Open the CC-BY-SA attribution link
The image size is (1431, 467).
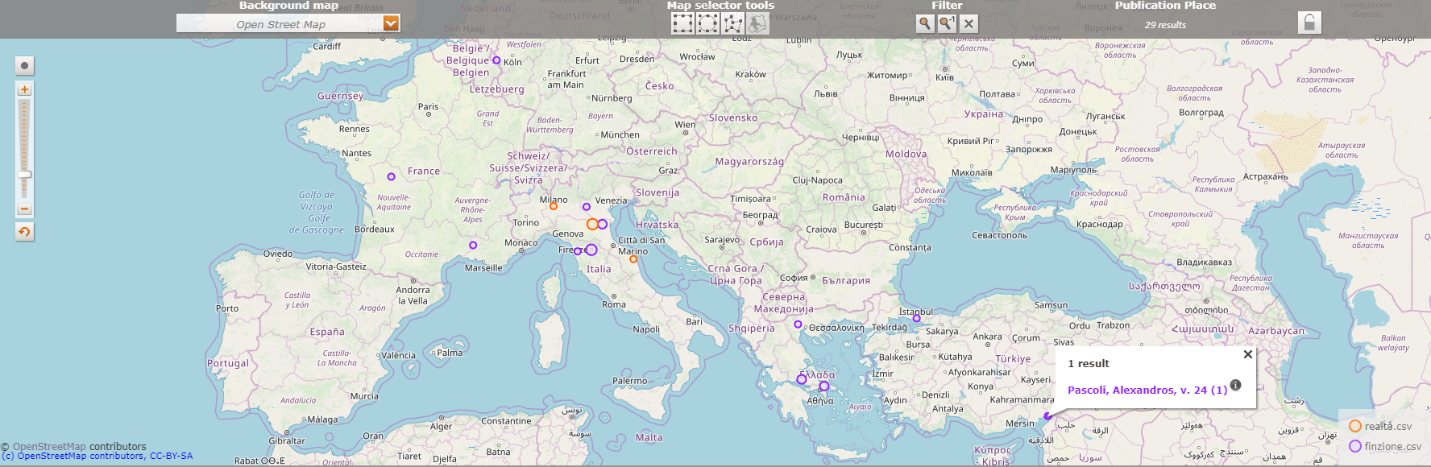coord(96,456)
